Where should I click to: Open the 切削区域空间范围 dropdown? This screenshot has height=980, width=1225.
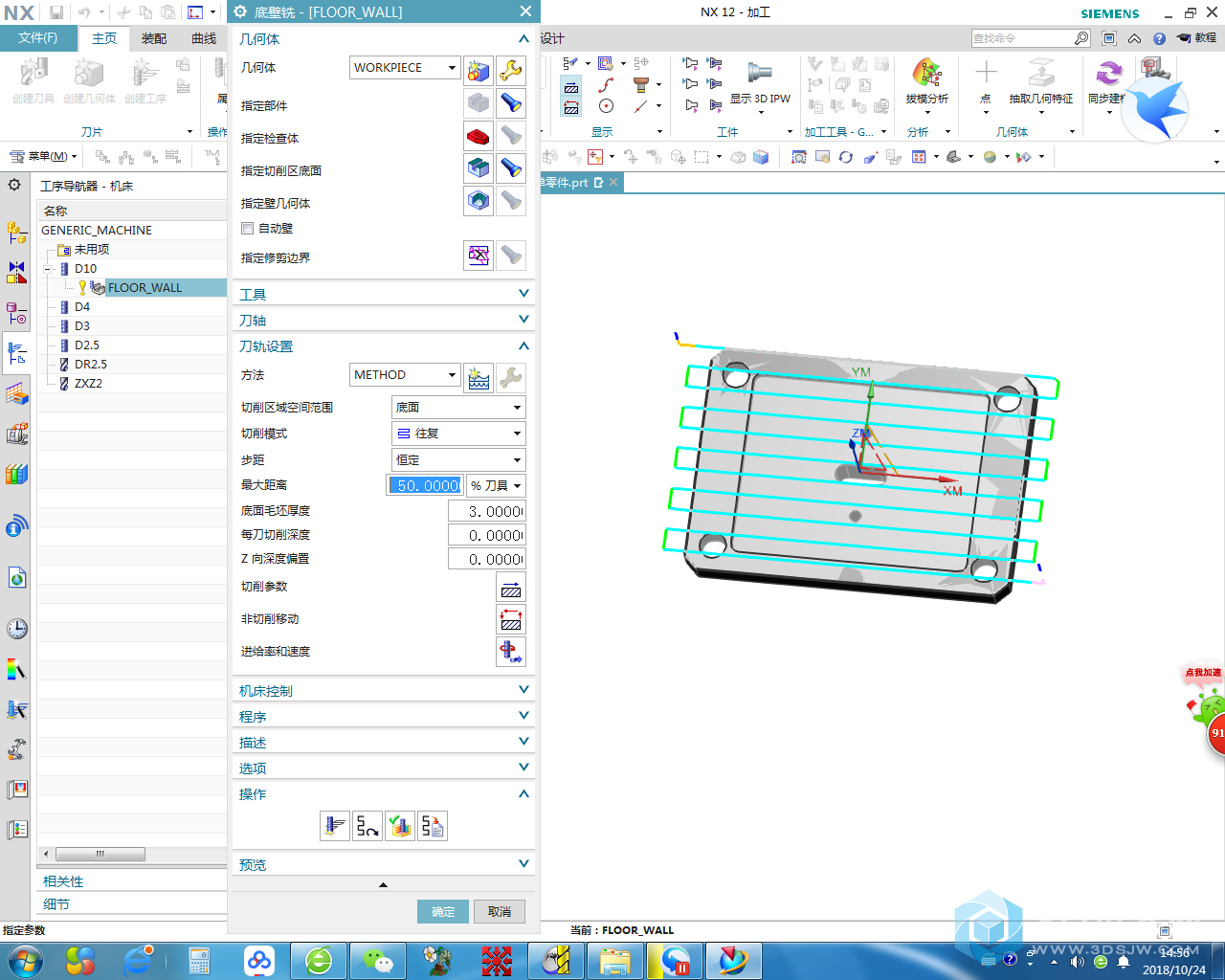click(x=458, y=408)
